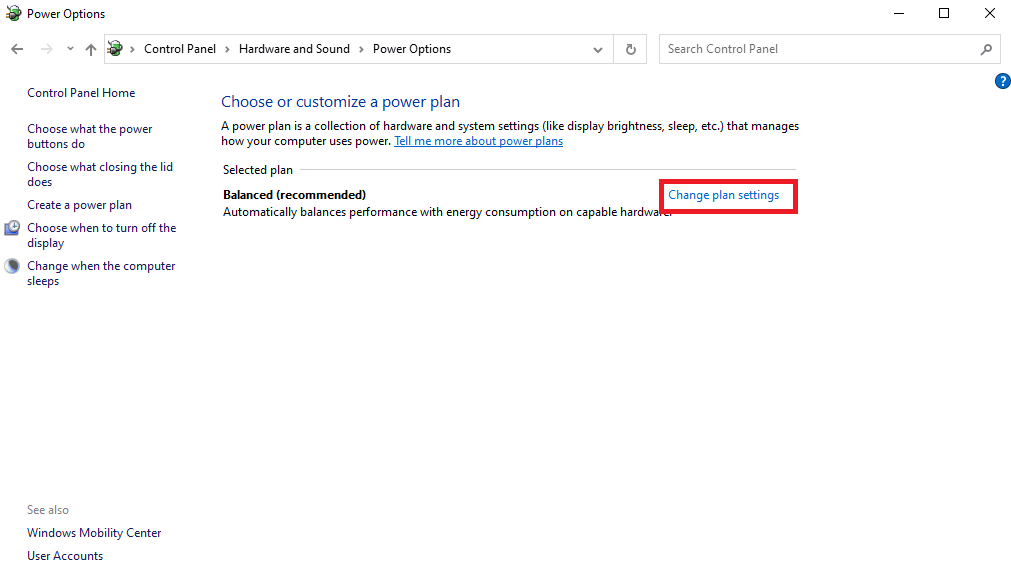The height and width of the screenshot is (583, 1011).
Task: Open Help with the question mark icon
Action: [1003, 81]
